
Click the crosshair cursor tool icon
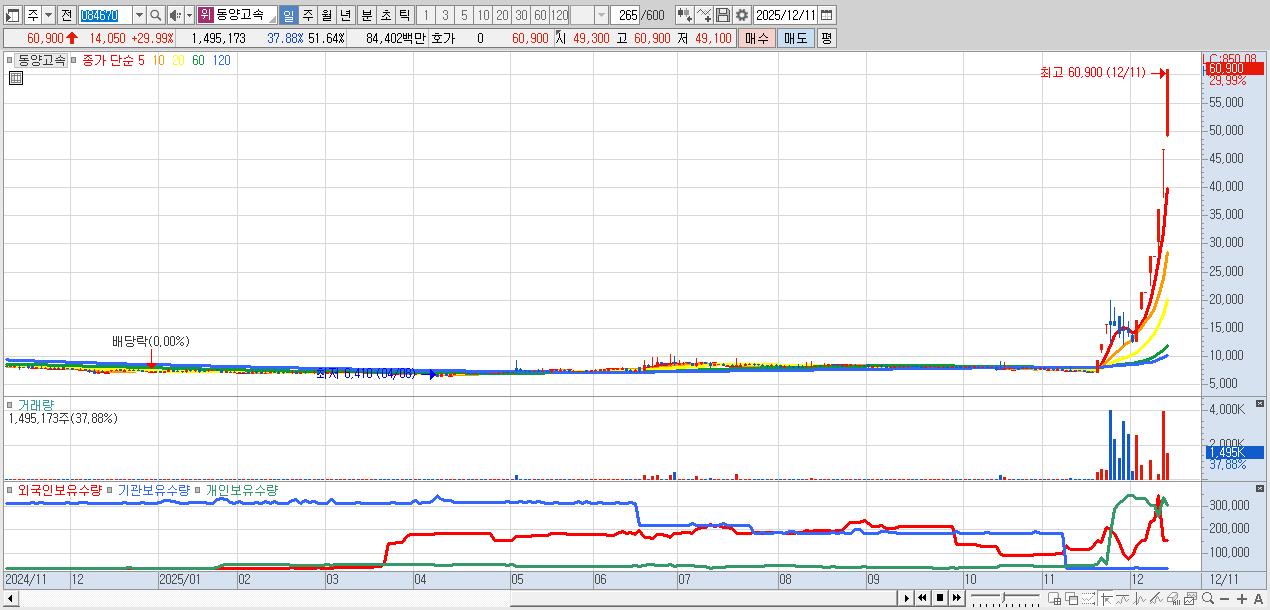[x=1106, y=599]
